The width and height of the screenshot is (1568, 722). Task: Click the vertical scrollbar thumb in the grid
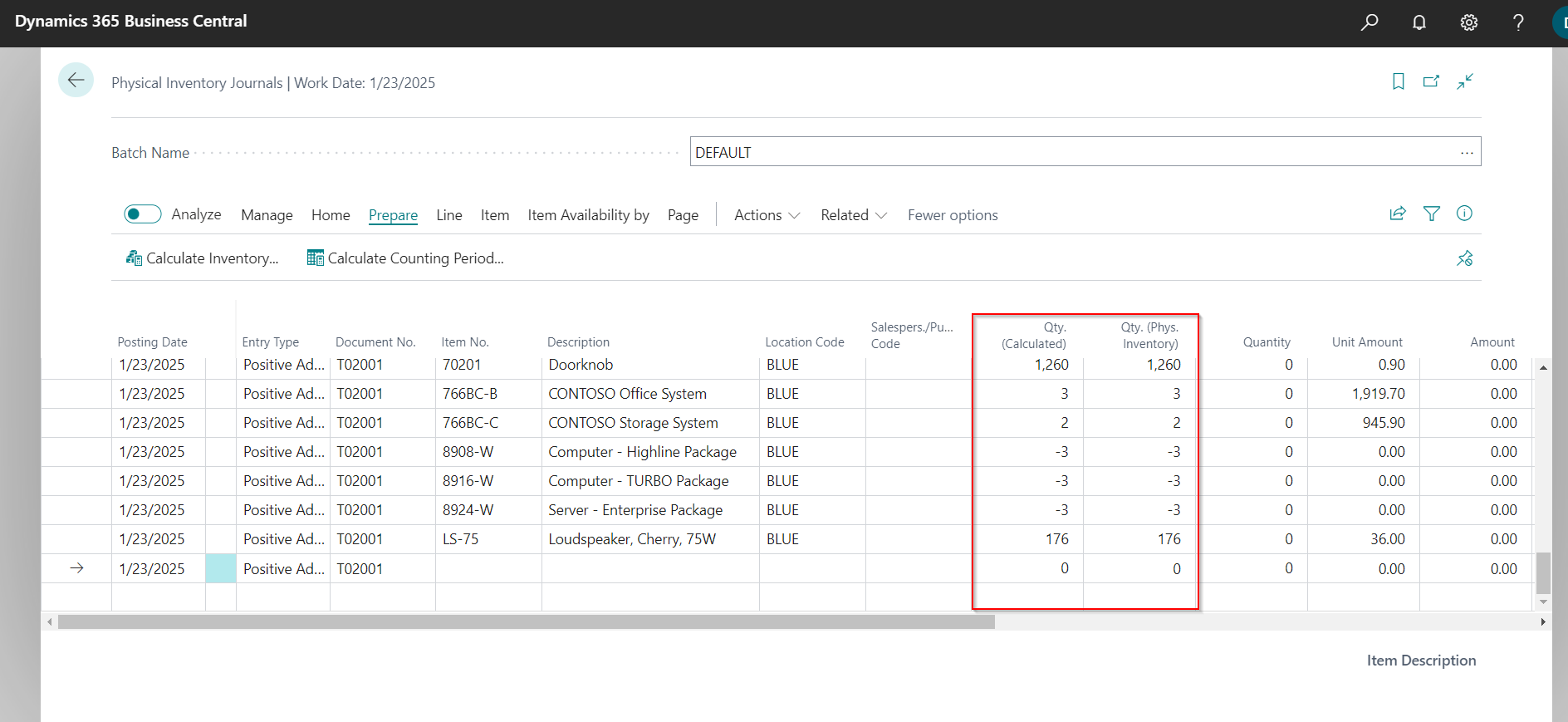click(x=1543, y=572)
